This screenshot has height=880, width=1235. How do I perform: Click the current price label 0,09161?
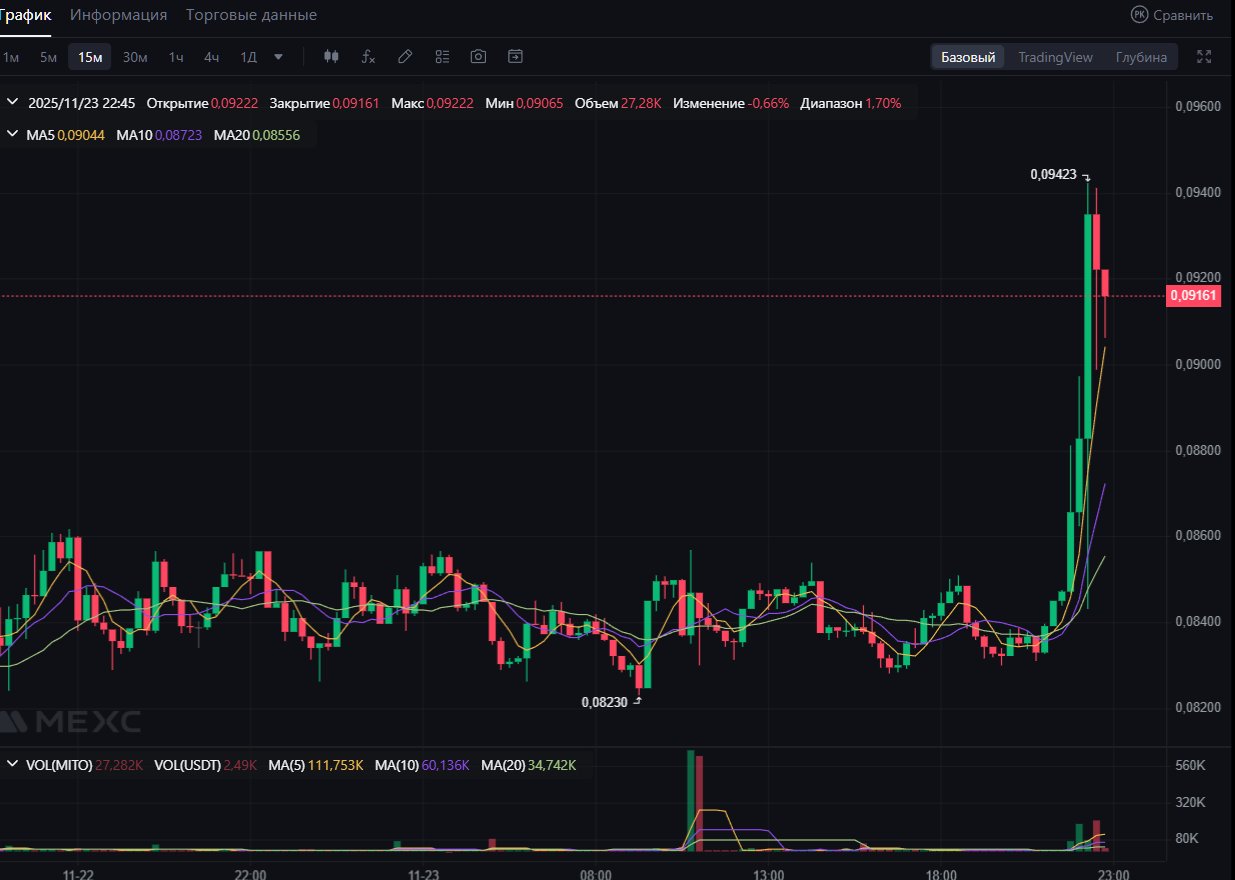[1193, 295]
